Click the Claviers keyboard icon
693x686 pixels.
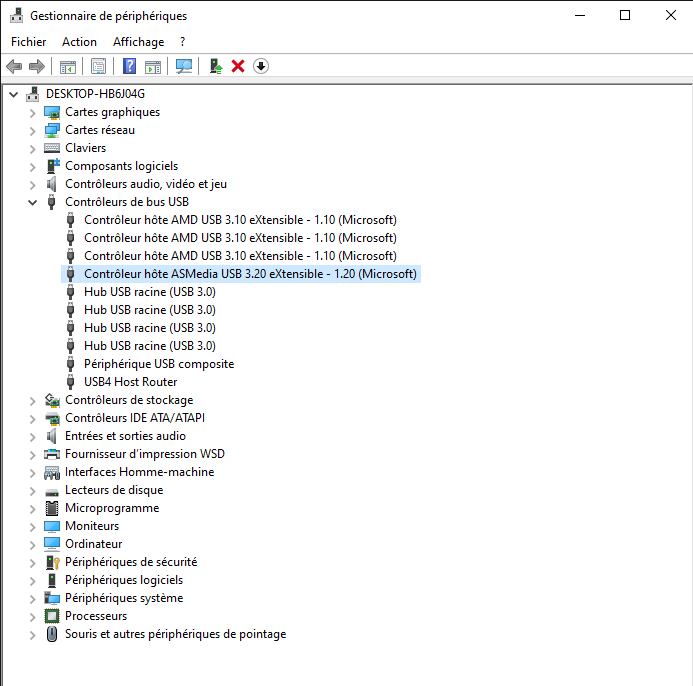pyautogui.click(x=52, y=148)
